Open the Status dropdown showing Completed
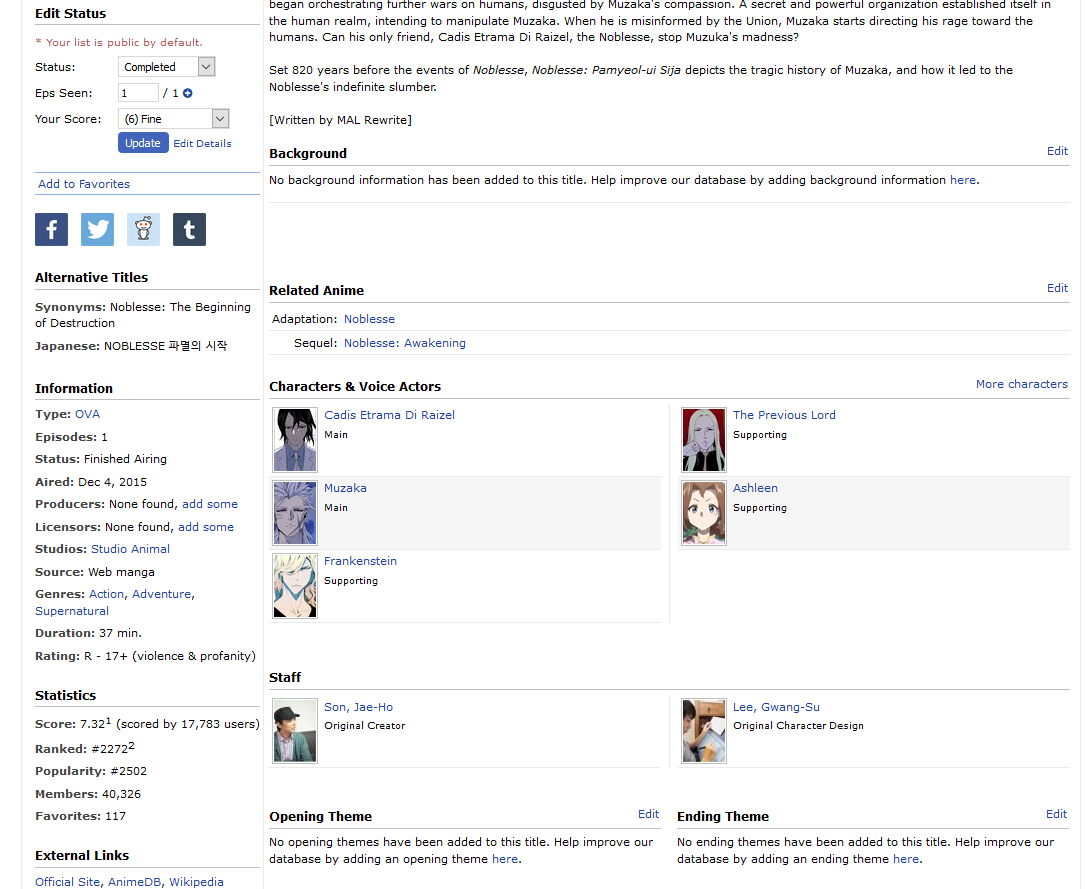The image size is (1086, 889). click(167, 67)
